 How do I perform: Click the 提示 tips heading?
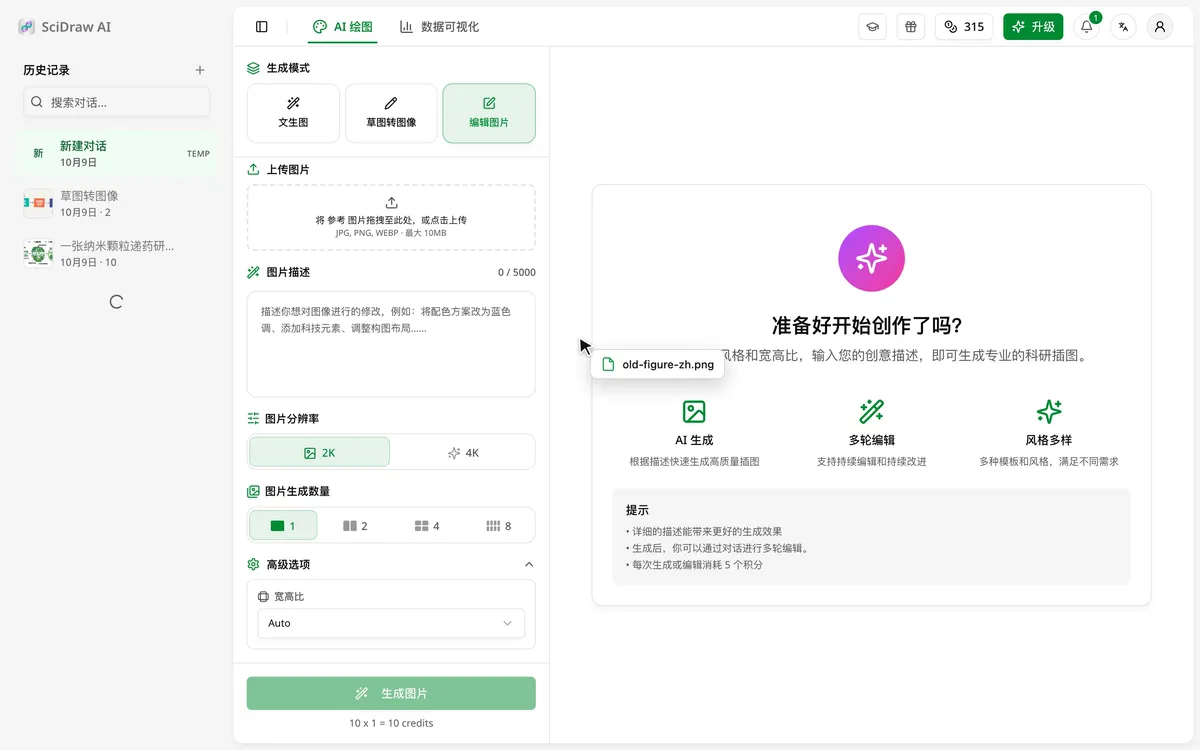[638, 510]
